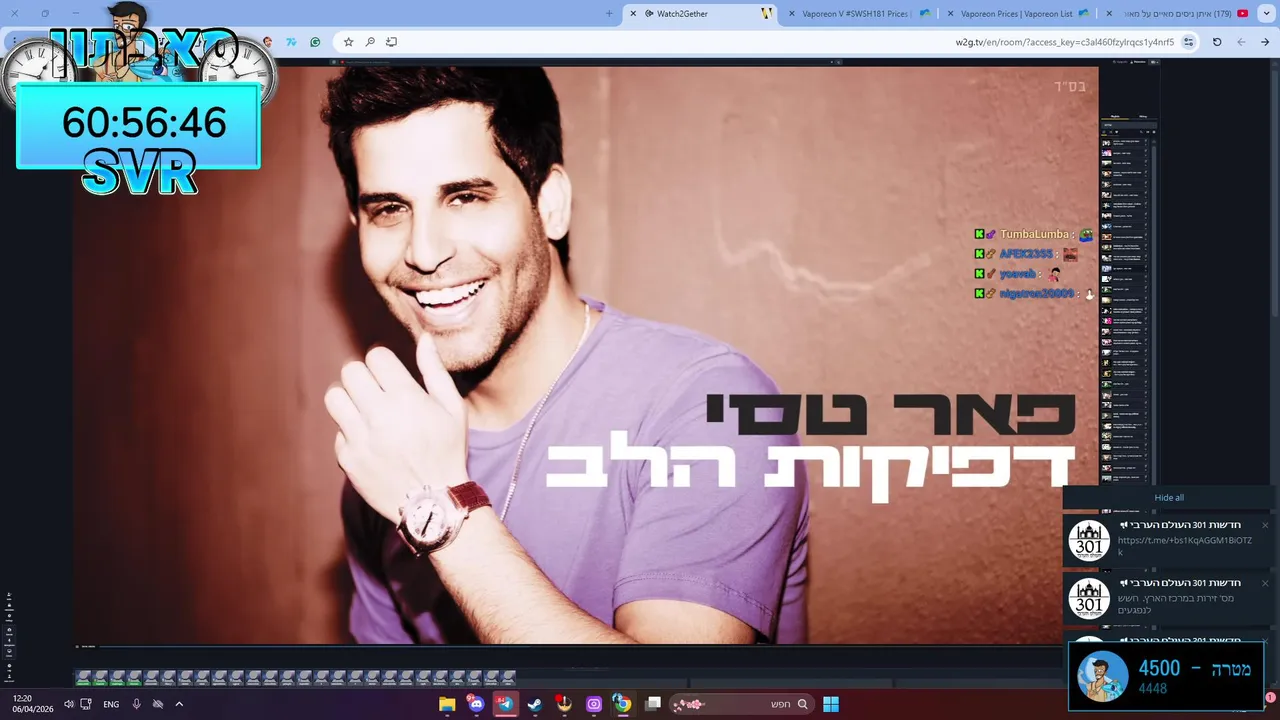This screenshot has height=720, width=1280.
Task: Open the Grammarly green extension icon
Action: (x=315, y=42)
